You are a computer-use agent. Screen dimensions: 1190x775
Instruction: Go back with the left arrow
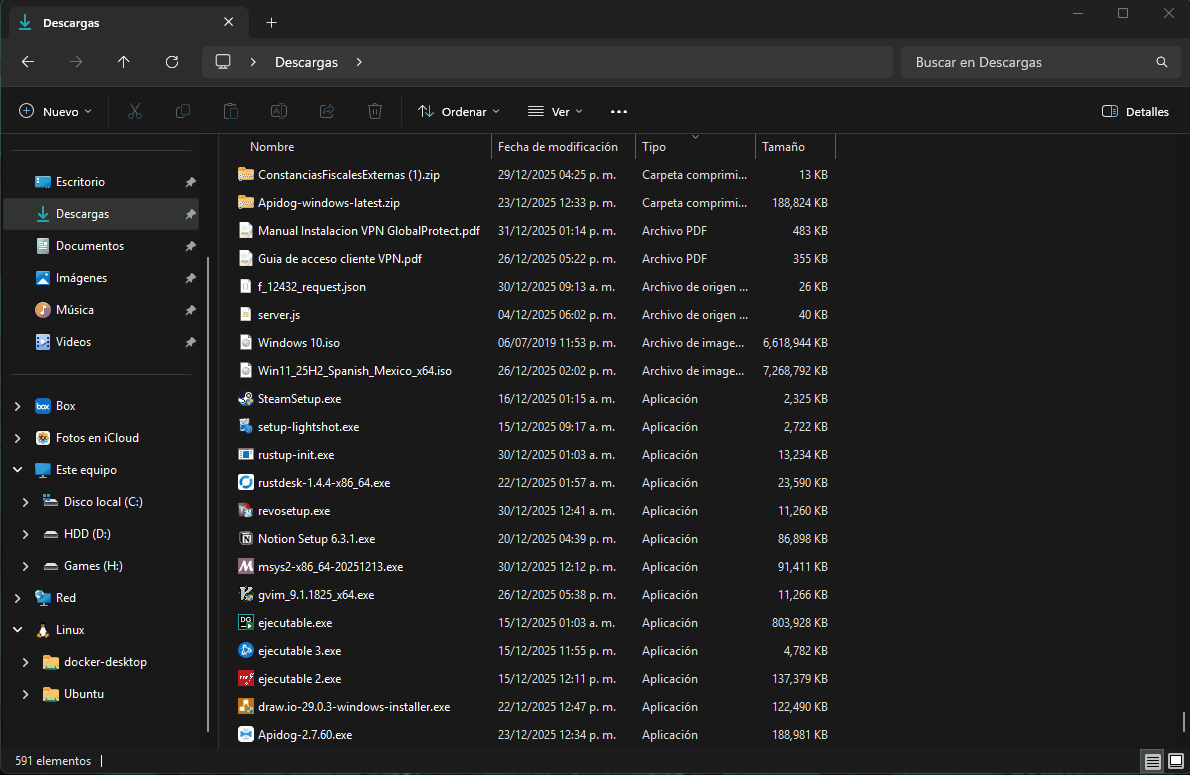coord(28,62)
